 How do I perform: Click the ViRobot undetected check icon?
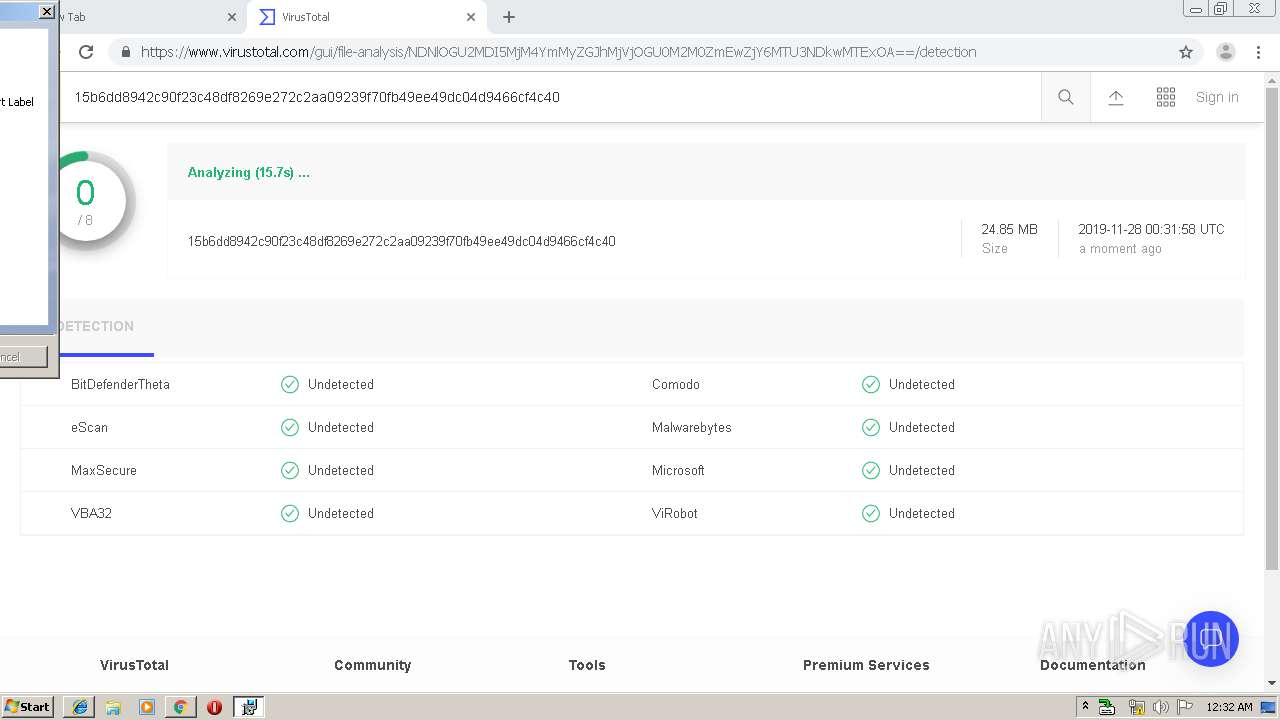(x=871, y=513)
